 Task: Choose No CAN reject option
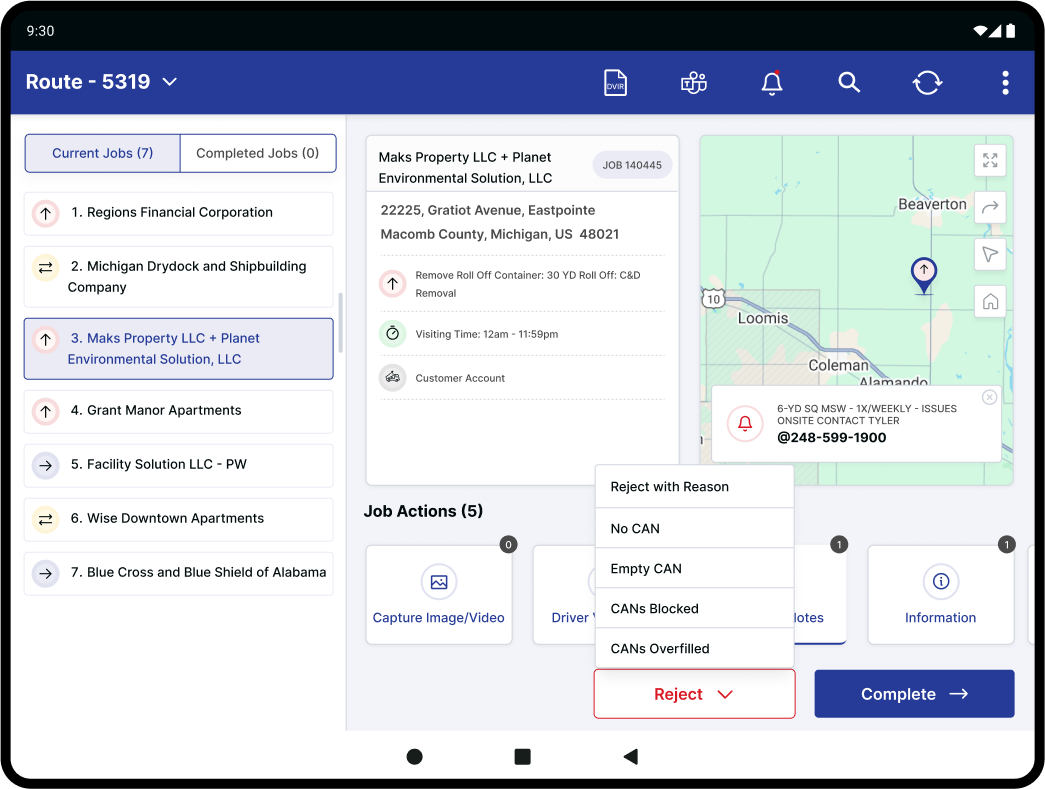[694, 528]
